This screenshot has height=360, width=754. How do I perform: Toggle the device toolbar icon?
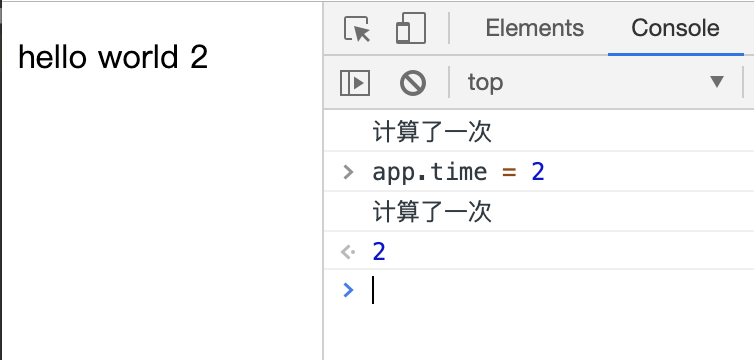[411, 28]
